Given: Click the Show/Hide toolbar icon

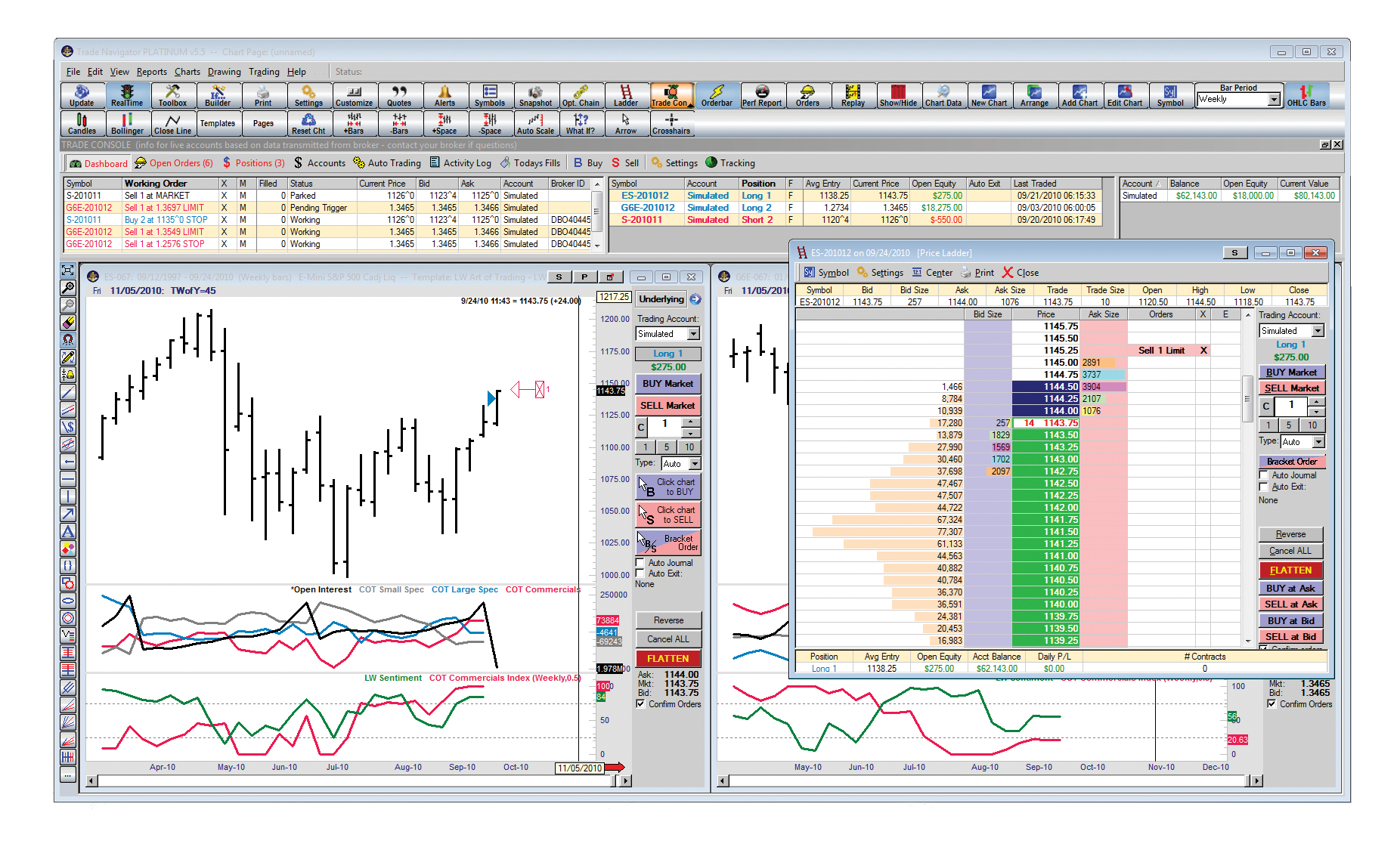Looking at the screenshot, I should [x=898, y=96].
